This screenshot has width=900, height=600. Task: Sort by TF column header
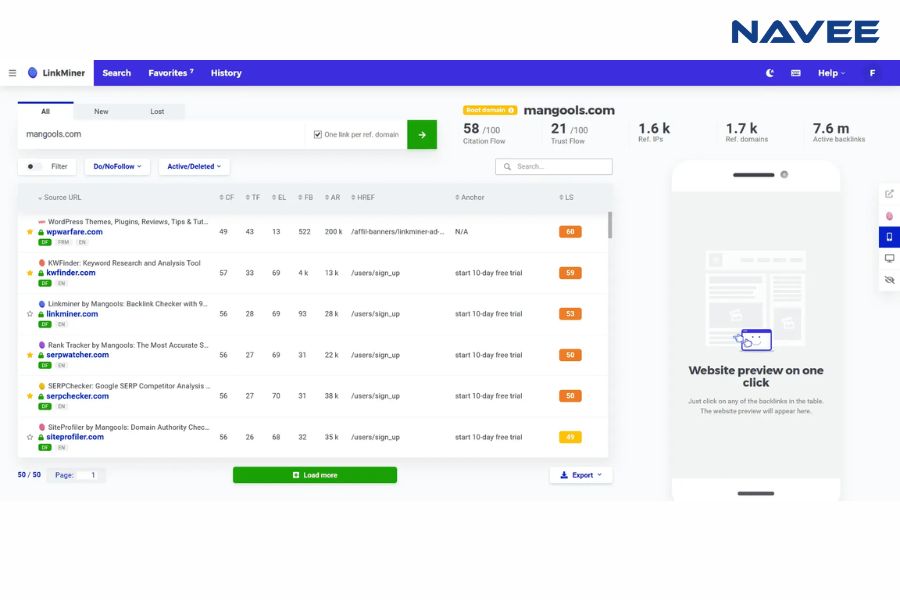point(253,198)
